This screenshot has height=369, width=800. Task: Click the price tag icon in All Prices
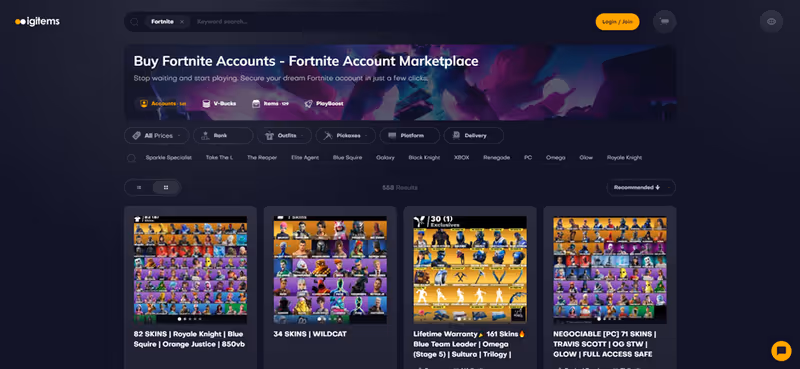click(136, 136)
